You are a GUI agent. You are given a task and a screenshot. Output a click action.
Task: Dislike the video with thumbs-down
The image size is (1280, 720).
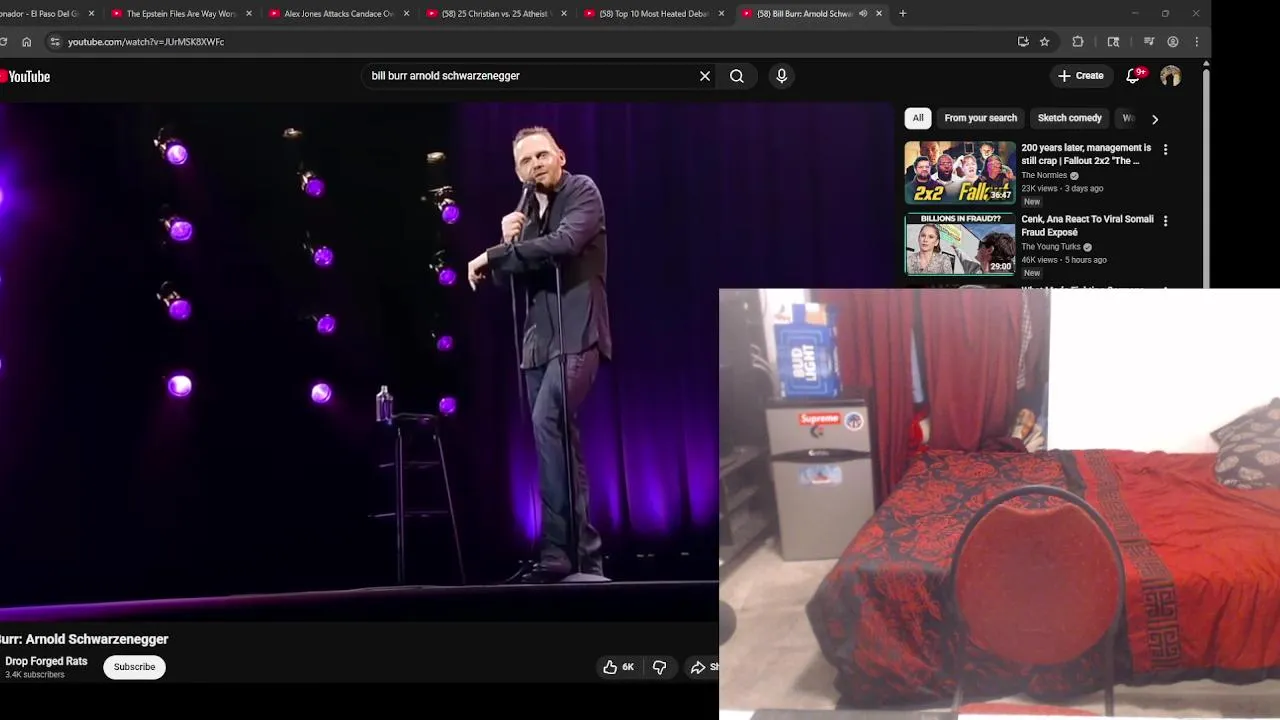pos(660,667)
